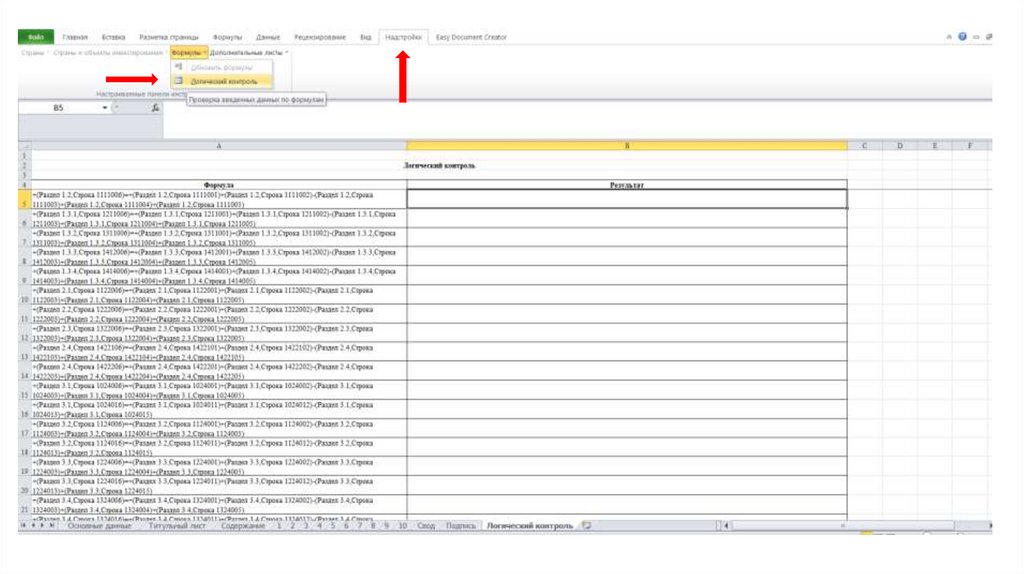Open the Рецензирование ribbon tab
Image resolution: width=1024 pixels, height=574 pixels.
click(320, 37)
